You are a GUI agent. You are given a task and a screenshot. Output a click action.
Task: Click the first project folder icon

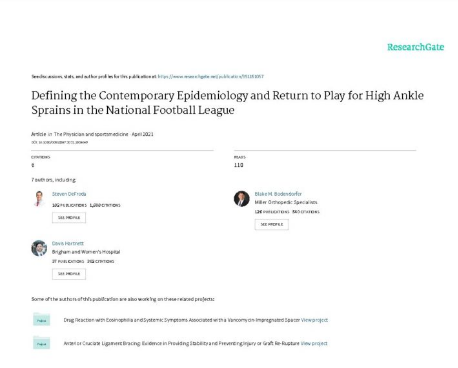(x=42, y=319)
